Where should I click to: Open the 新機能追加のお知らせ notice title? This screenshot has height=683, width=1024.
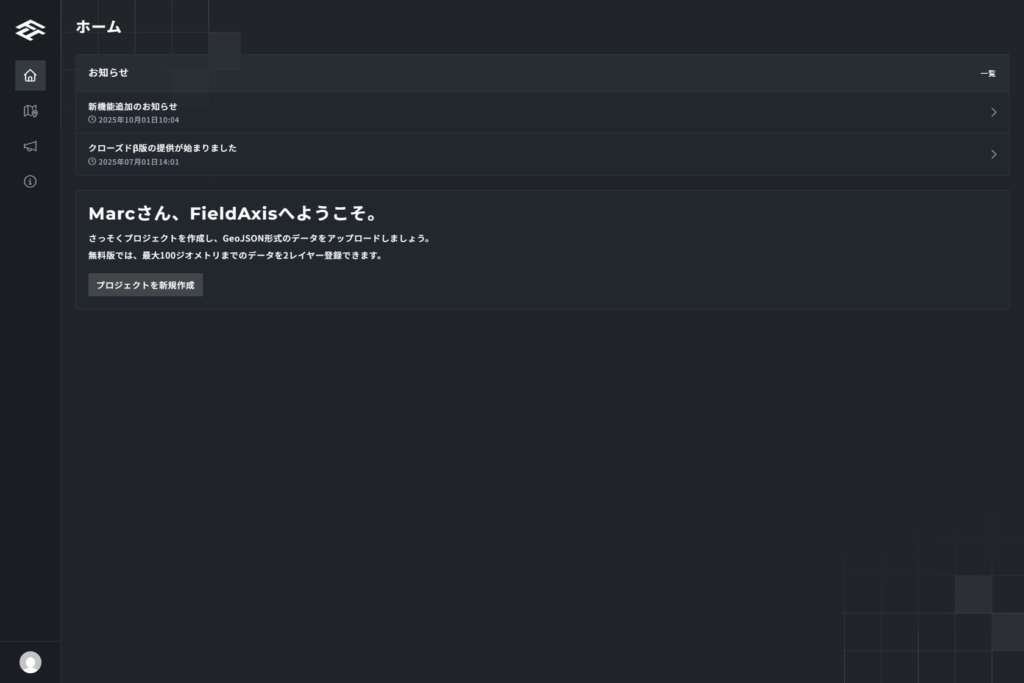tap(132, 106)
